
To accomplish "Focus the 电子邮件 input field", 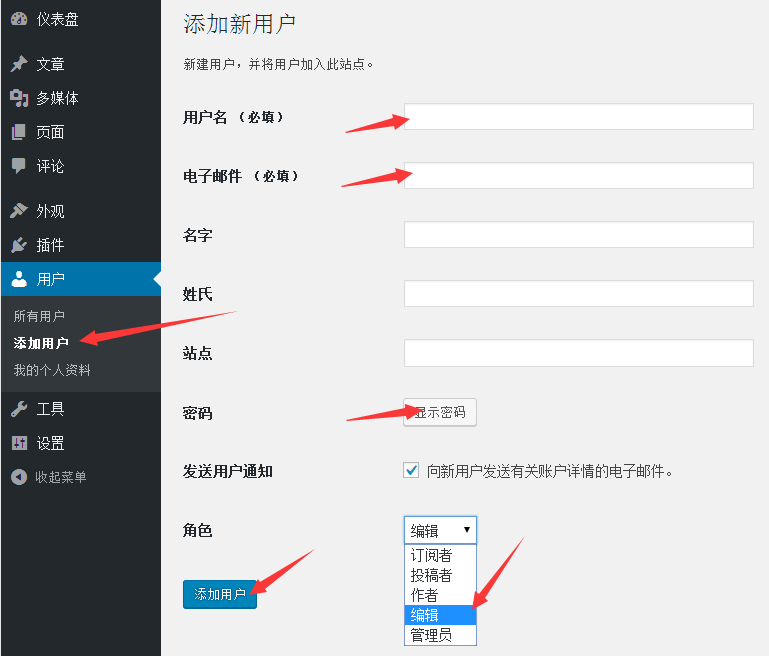I will coord(579,176).
